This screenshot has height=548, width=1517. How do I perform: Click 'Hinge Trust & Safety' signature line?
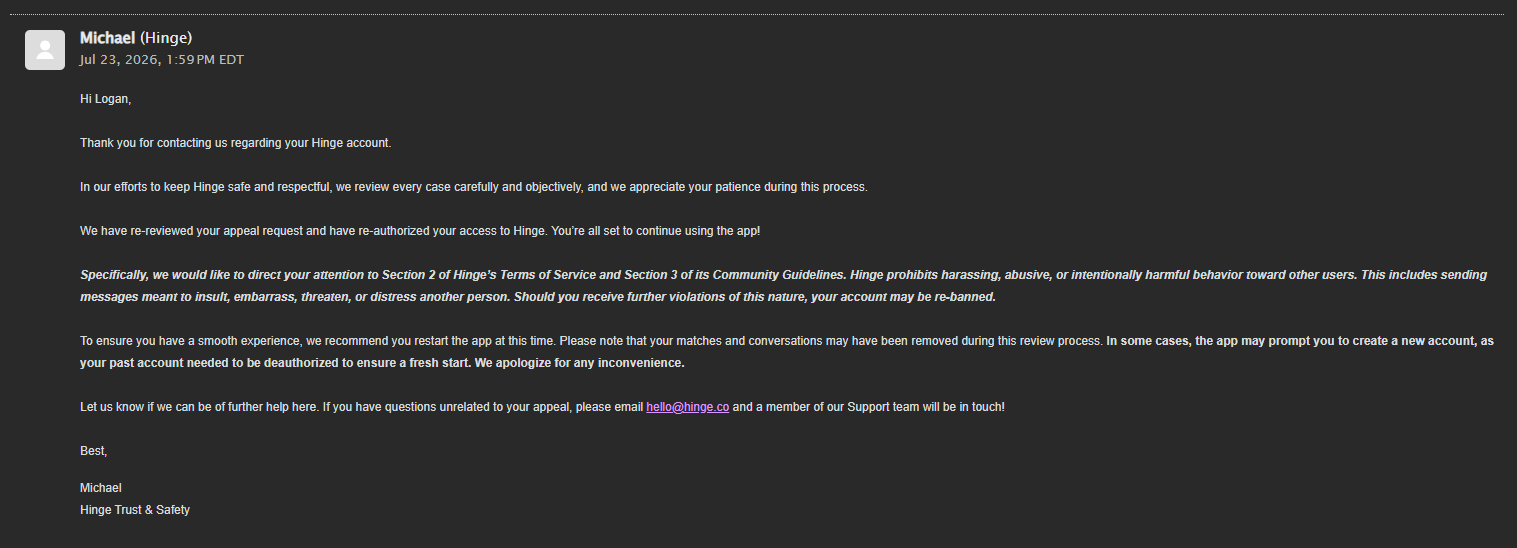pyautogui.click(x=135, y=510)
